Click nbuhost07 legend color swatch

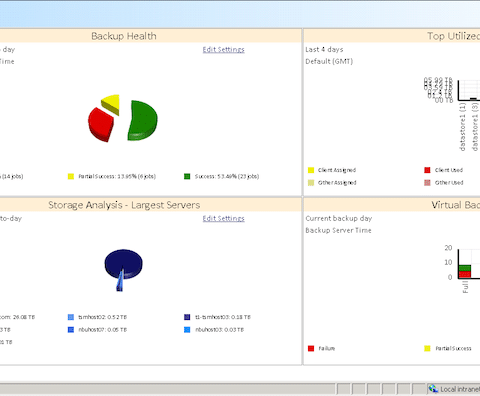71,330
